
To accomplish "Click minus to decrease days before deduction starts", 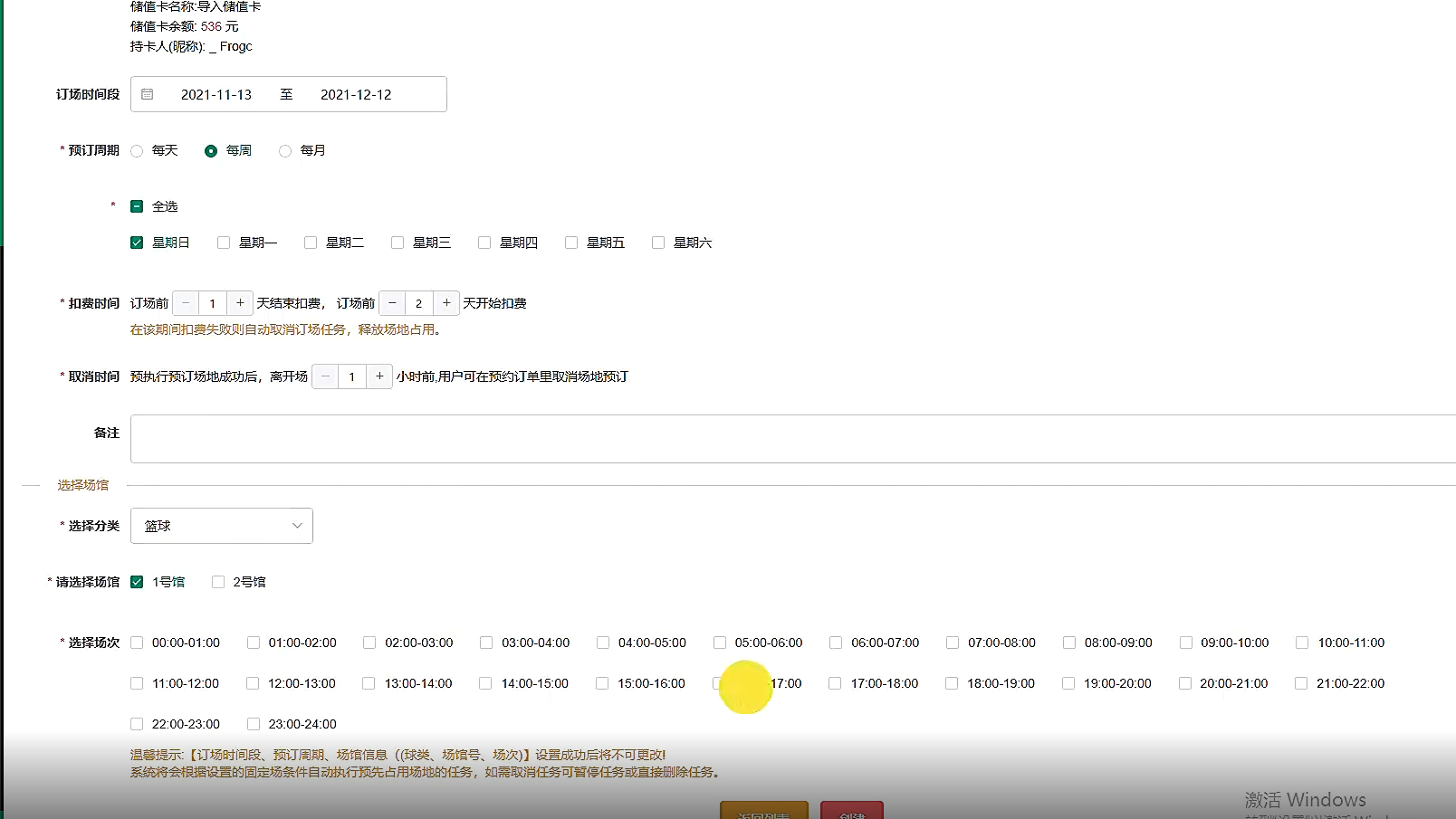I will 392,302.
